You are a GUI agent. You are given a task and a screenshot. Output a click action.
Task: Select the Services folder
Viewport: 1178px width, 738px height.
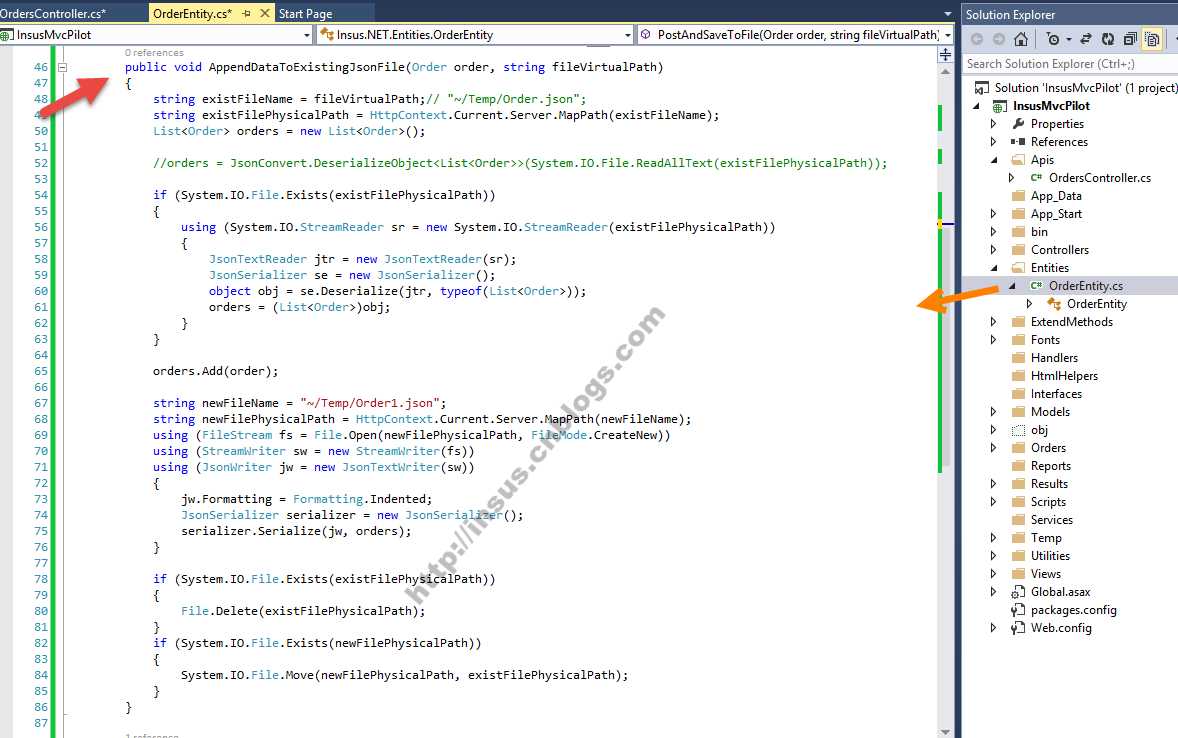pos(1052,520)
